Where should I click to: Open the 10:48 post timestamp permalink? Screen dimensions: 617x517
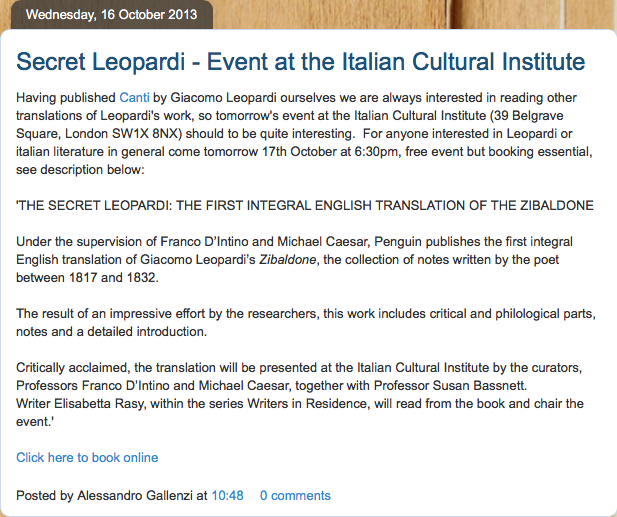coord(227,495)
